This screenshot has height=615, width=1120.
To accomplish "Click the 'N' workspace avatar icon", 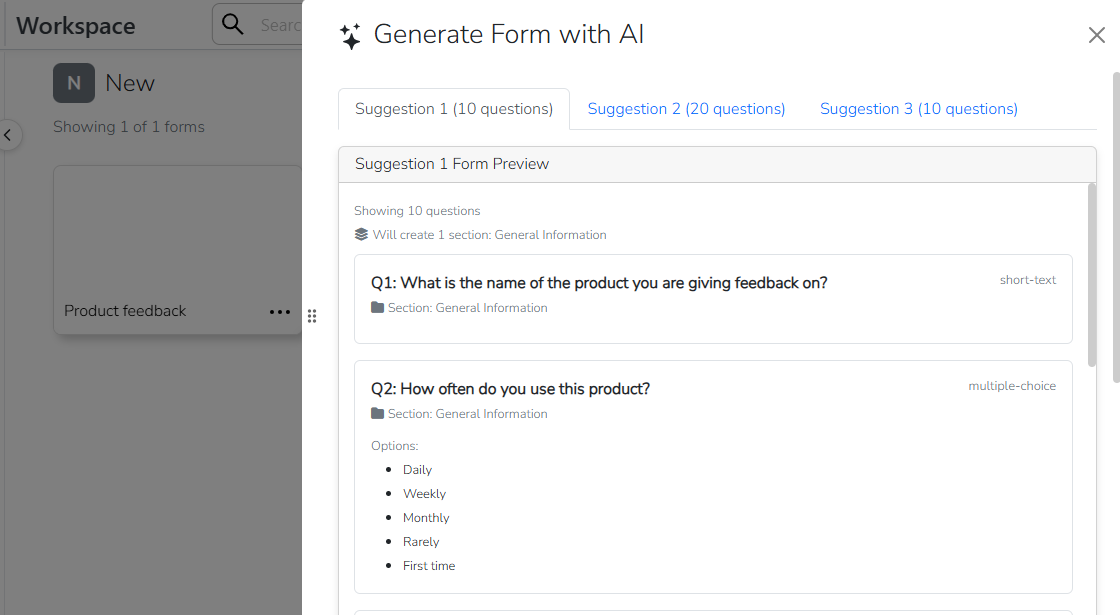I will pos(74,83).
